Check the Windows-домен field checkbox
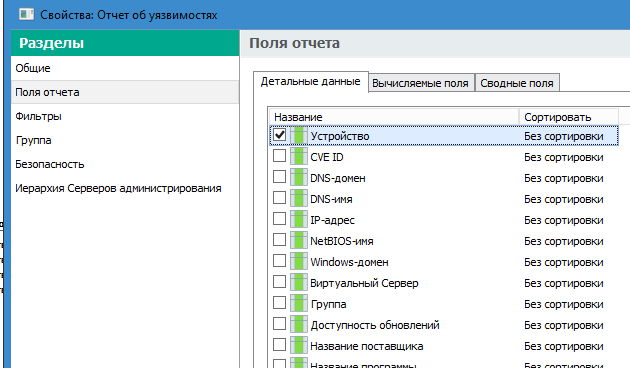 pyautogui.click(x=279, y=260)
